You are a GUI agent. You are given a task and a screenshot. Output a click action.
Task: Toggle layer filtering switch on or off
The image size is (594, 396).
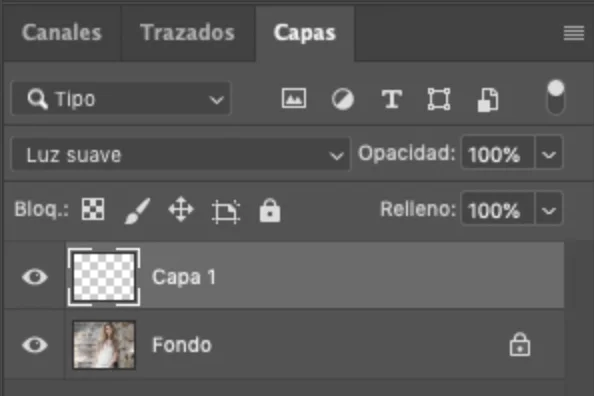(556, 97)
